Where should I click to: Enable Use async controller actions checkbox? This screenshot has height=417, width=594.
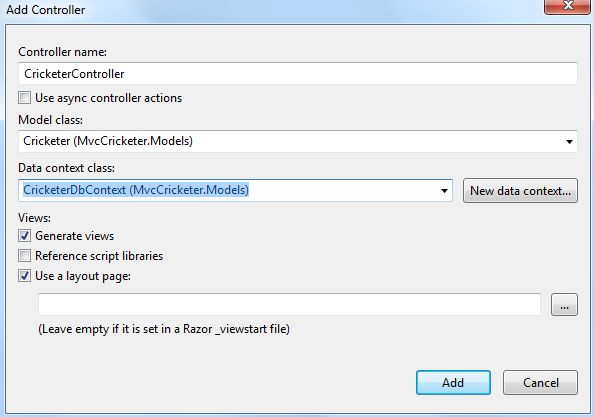coord(25,98)
